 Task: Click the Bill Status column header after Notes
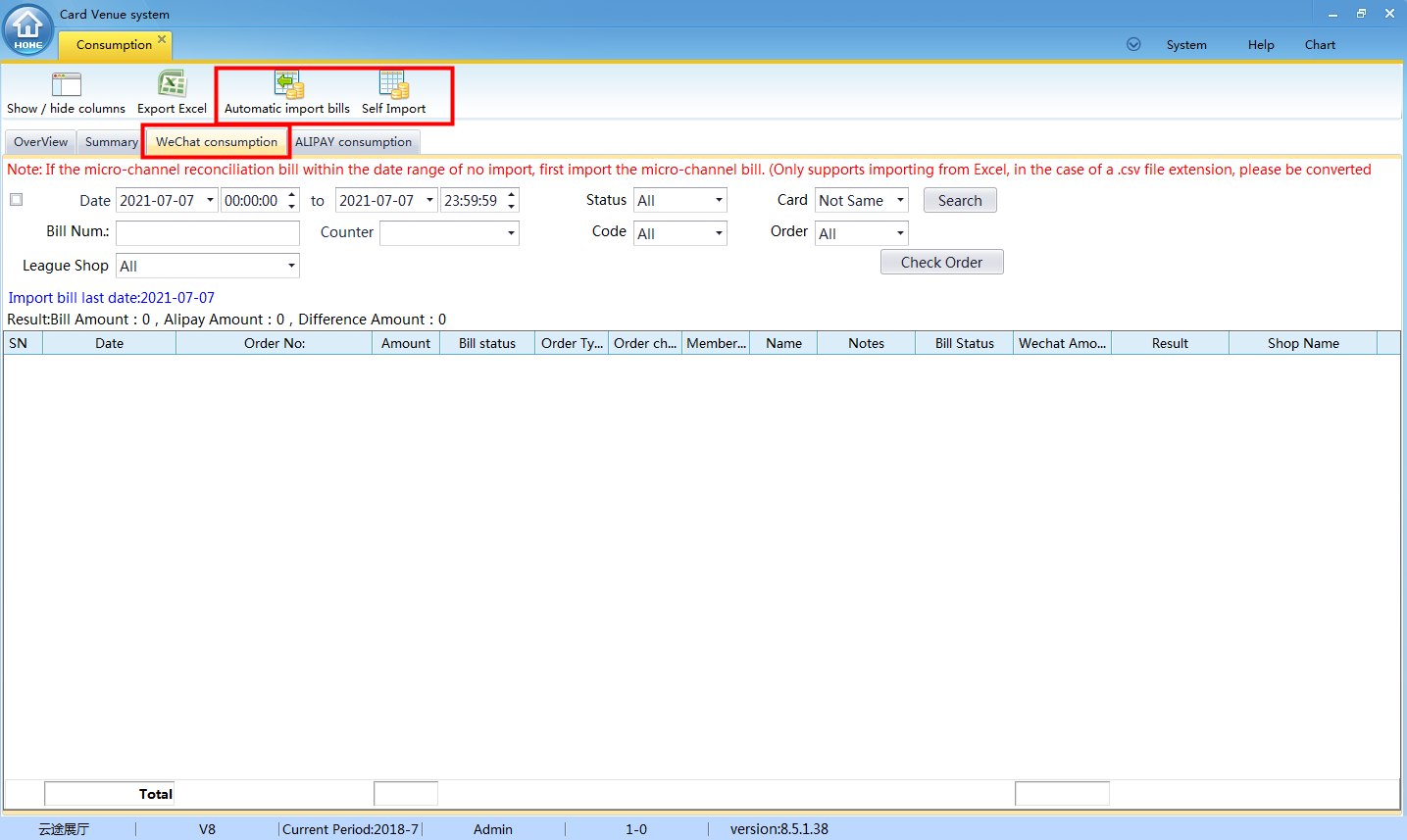[x=965, y=343]
